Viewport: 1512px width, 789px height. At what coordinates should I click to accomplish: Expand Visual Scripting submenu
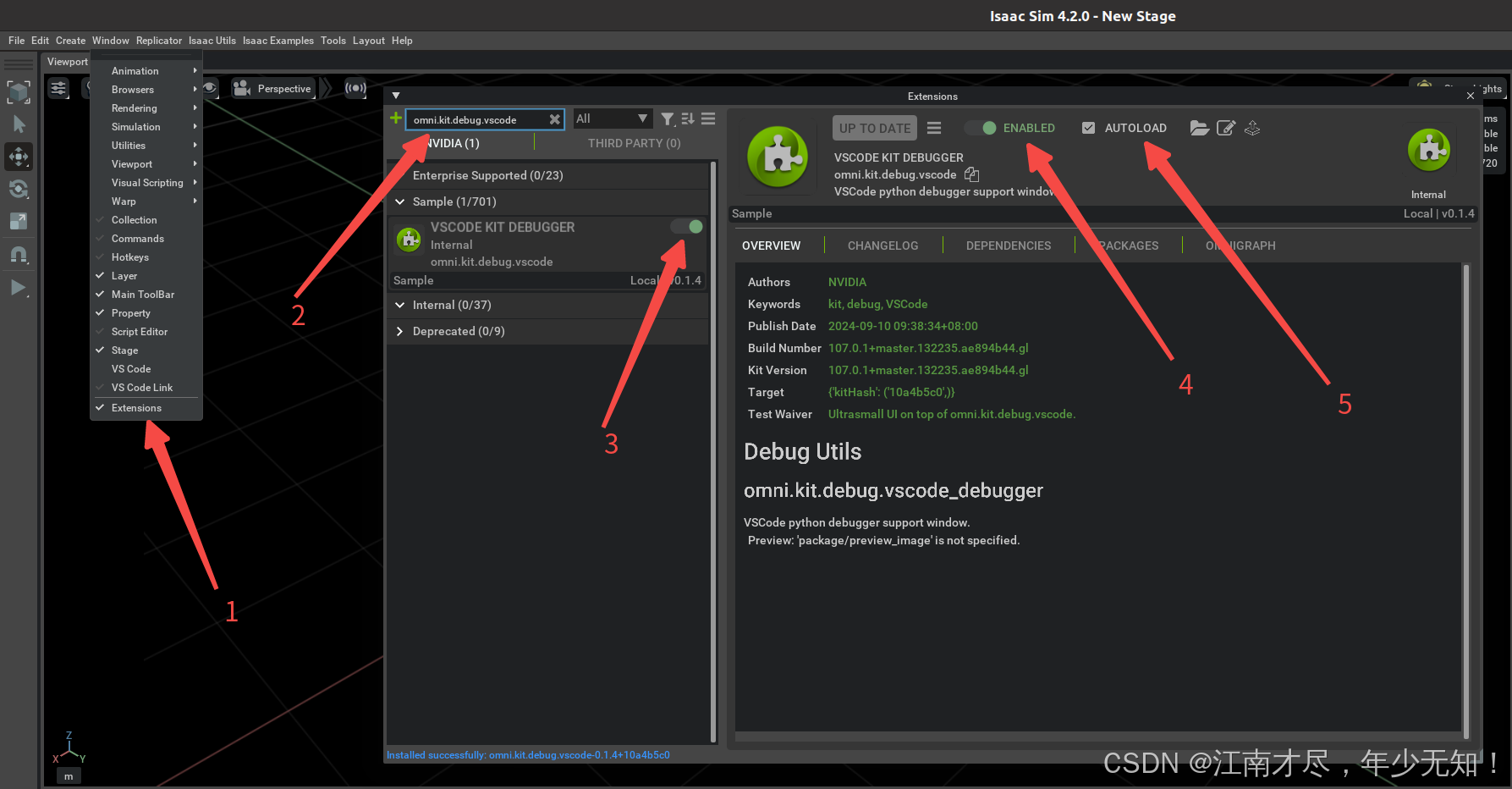click(x=146, y=183)
